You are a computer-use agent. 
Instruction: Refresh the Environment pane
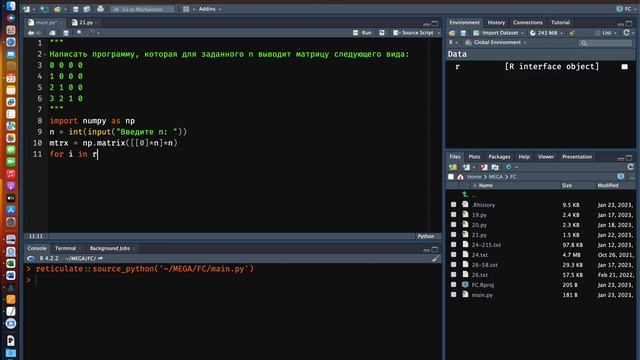[627, 33]
